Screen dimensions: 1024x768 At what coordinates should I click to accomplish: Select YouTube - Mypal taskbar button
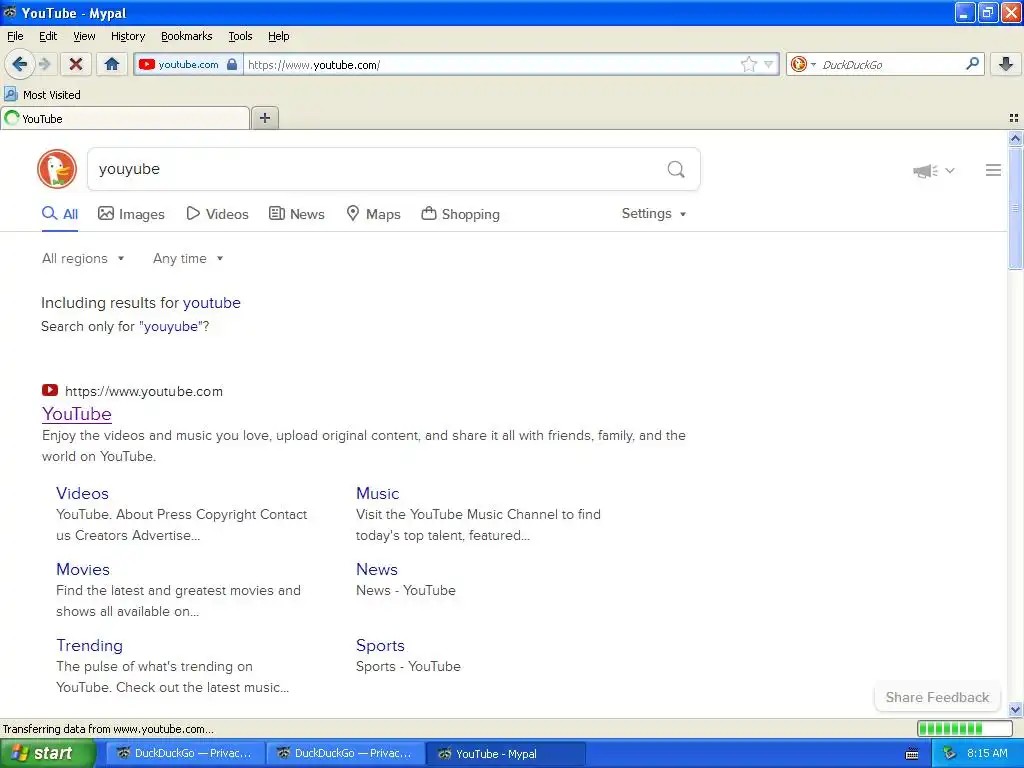pyautogui.click(x=505, y=753)
